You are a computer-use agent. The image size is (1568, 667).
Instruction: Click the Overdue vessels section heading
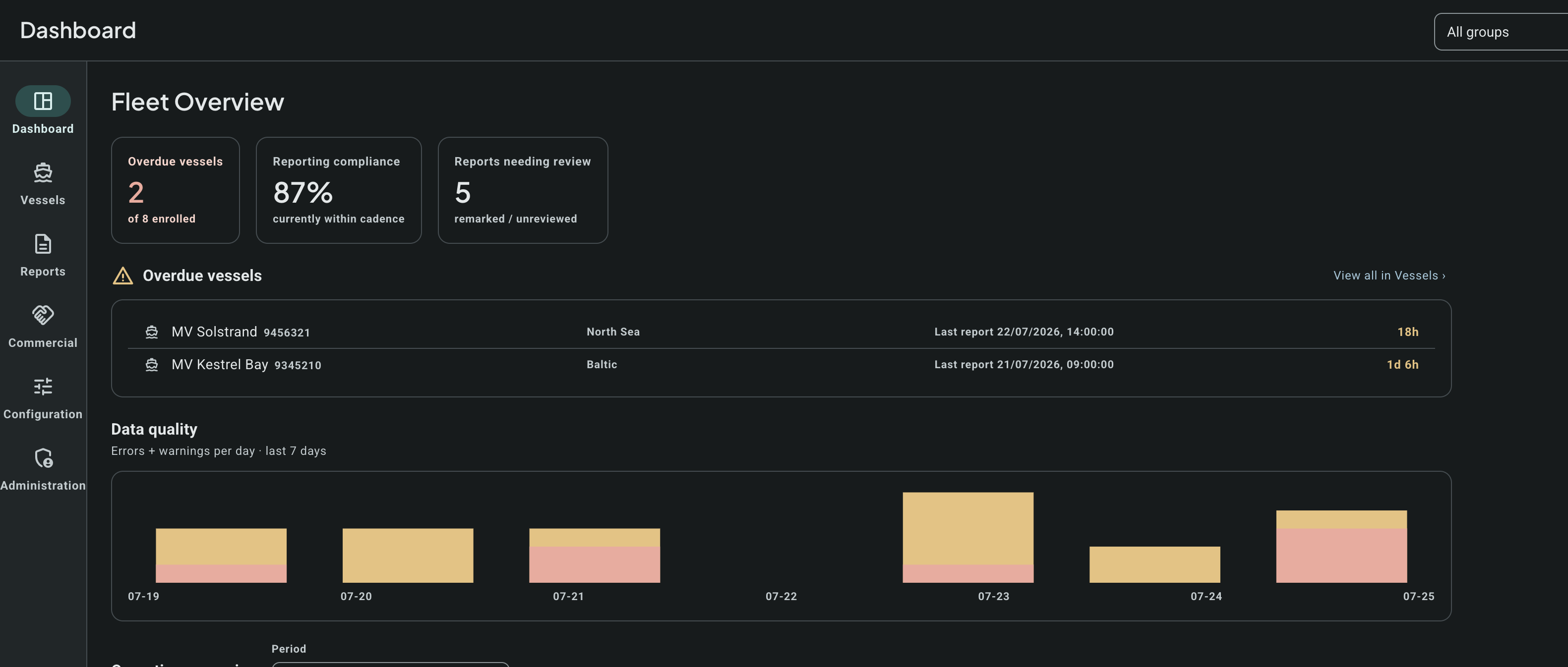202,276
